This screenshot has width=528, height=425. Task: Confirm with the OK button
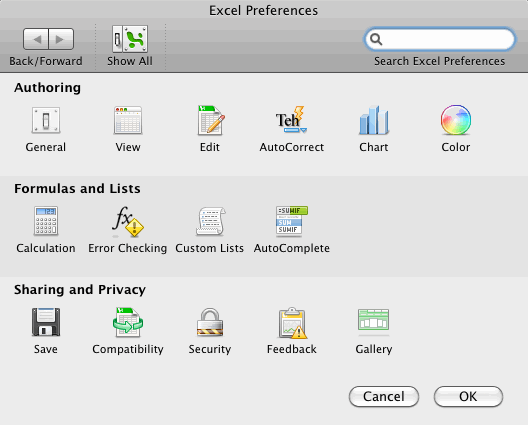click(468, 396)
